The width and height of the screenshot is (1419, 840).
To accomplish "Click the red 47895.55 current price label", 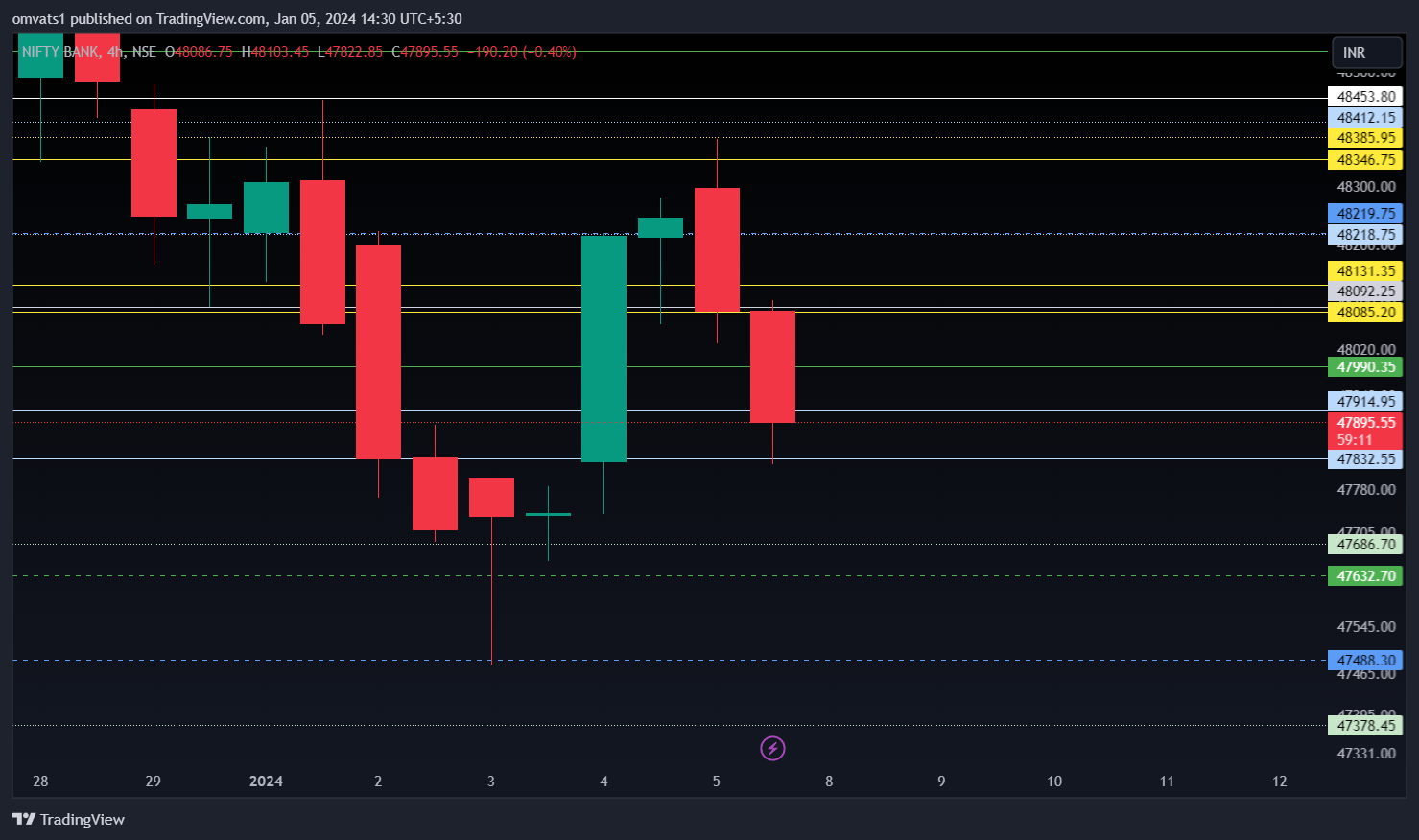I will click(1365, 423).
